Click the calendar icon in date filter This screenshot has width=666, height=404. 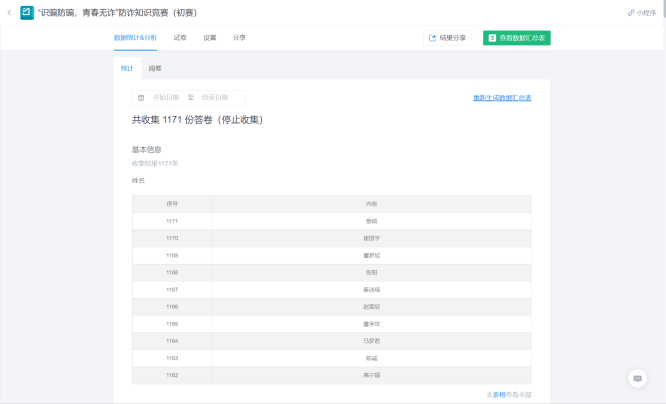pyautogui.click(x=141, y=98)
